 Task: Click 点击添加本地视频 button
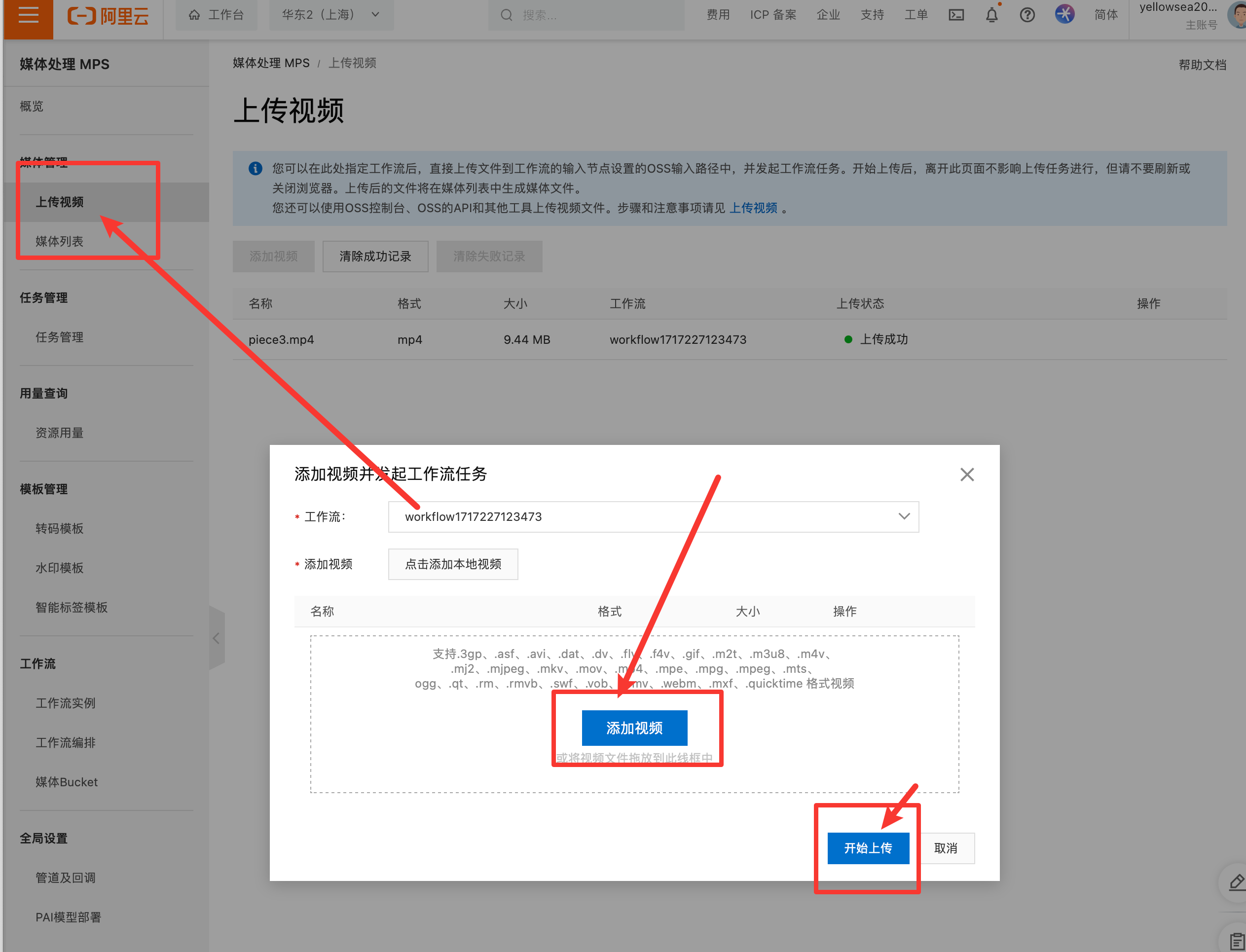coord(453,564)
